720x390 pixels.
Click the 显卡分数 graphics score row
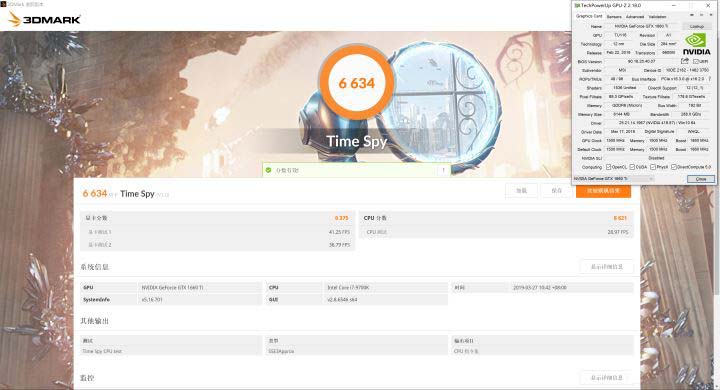pyautogui.click(x=217, y=218)
